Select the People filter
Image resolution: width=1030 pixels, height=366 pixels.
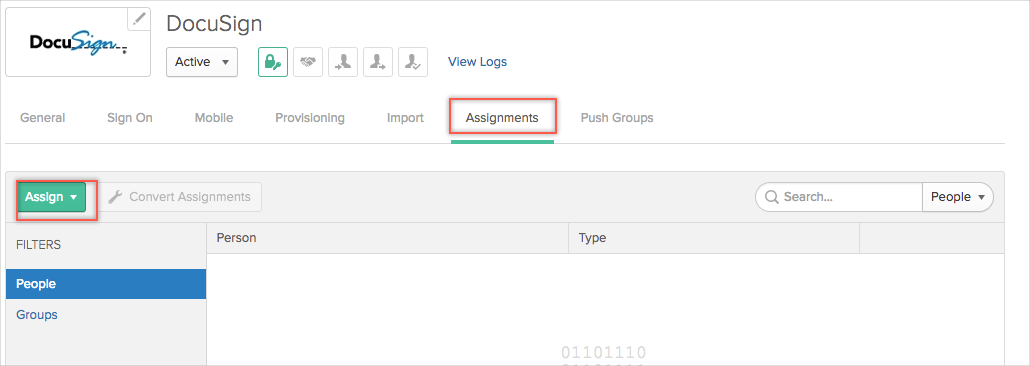click(106, 284)
